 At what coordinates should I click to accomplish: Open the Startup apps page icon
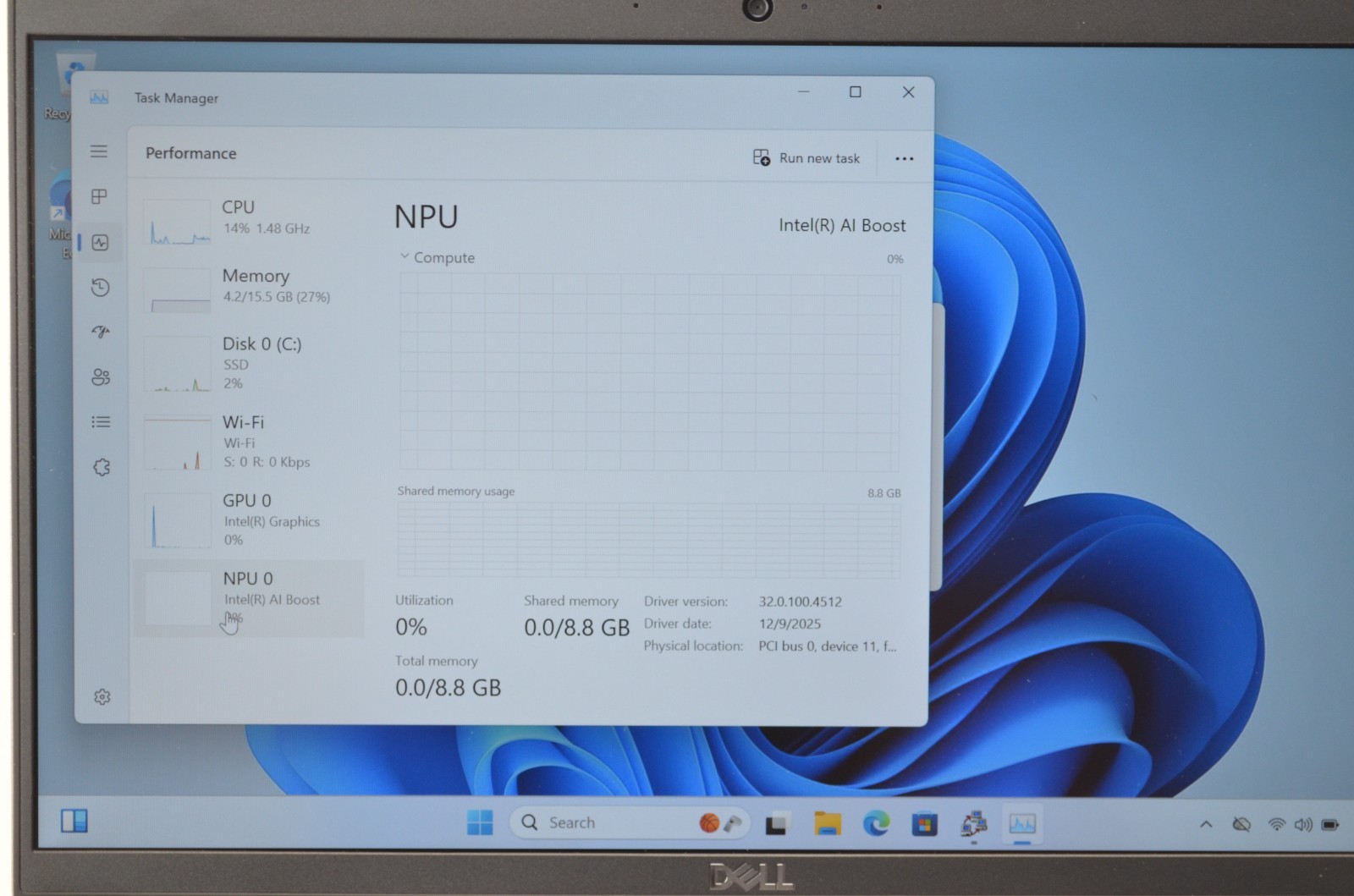point(101,332)
